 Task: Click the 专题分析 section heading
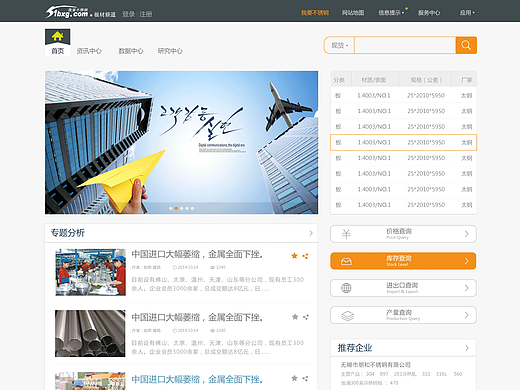pos(68,233)
